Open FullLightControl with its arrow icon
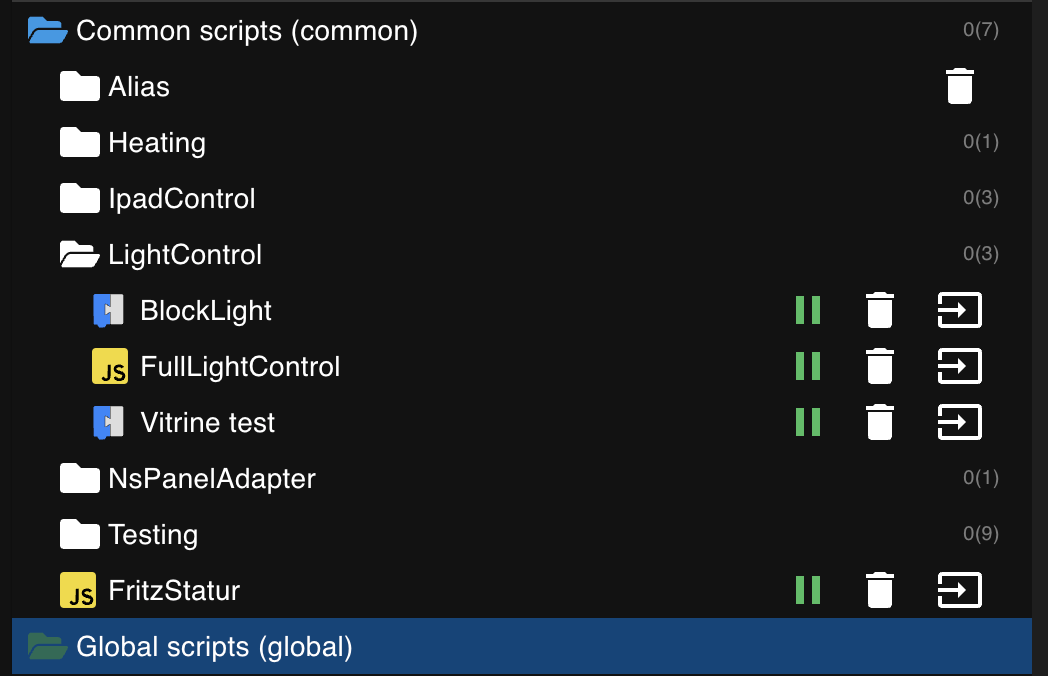The width and height of the screenshot is (1048, 676). (959, 366)
